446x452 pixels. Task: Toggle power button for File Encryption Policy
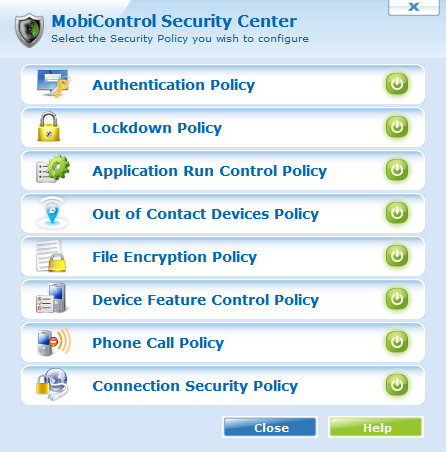pyautogui.click(x=397, y=256)
